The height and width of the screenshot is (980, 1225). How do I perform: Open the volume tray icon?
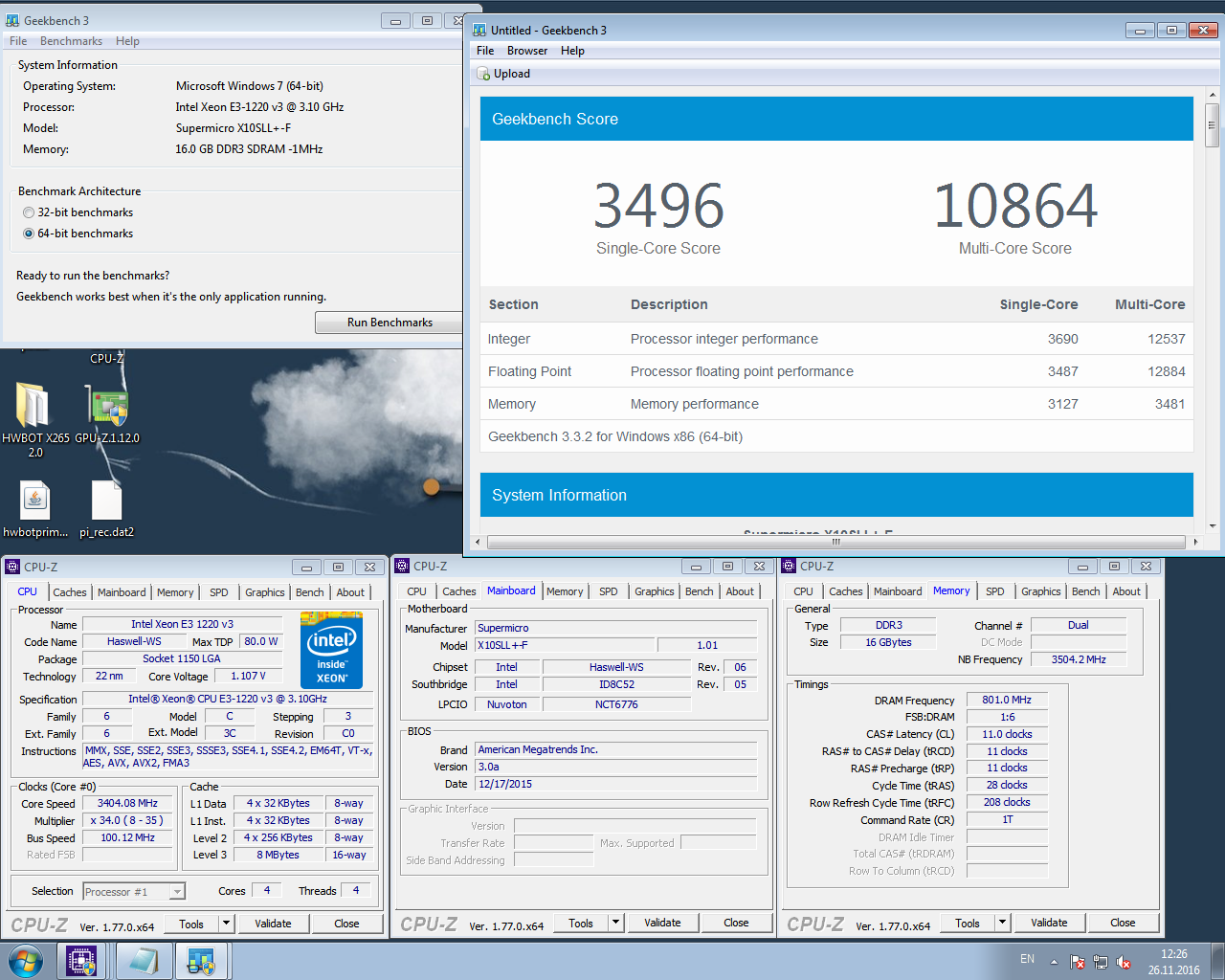1125,962
